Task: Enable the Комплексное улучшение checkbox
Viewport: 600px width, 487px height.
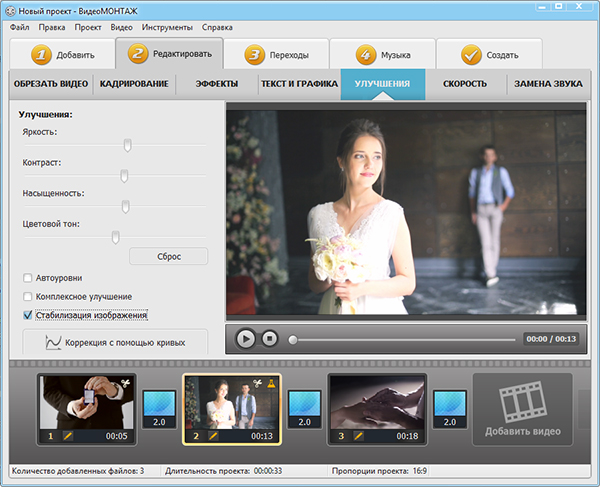Action: coord(27,296)
